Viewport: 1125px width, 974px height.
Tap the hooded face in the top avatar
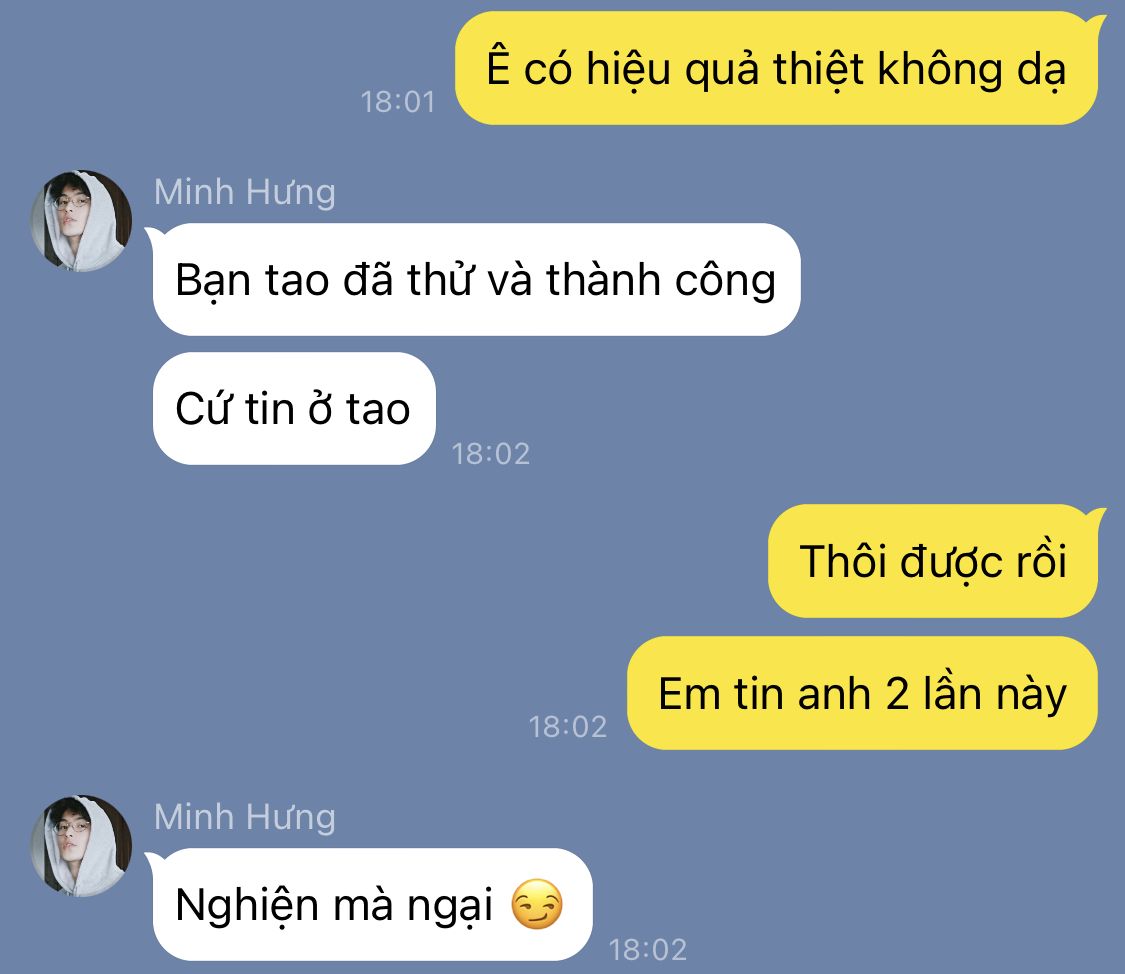click(x=72, y=210)
